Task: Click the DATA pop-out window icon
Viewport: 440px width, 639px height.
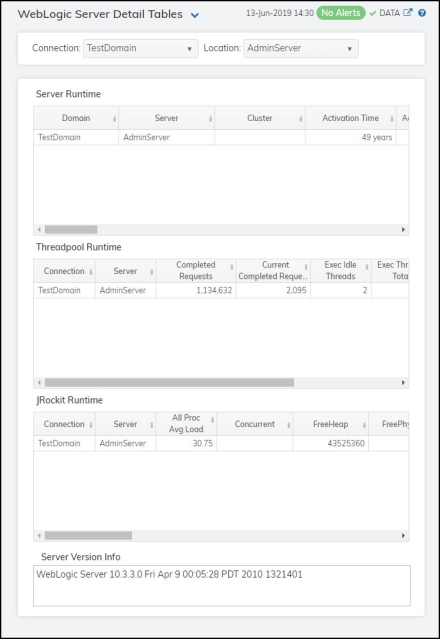Action: [407, 13]
